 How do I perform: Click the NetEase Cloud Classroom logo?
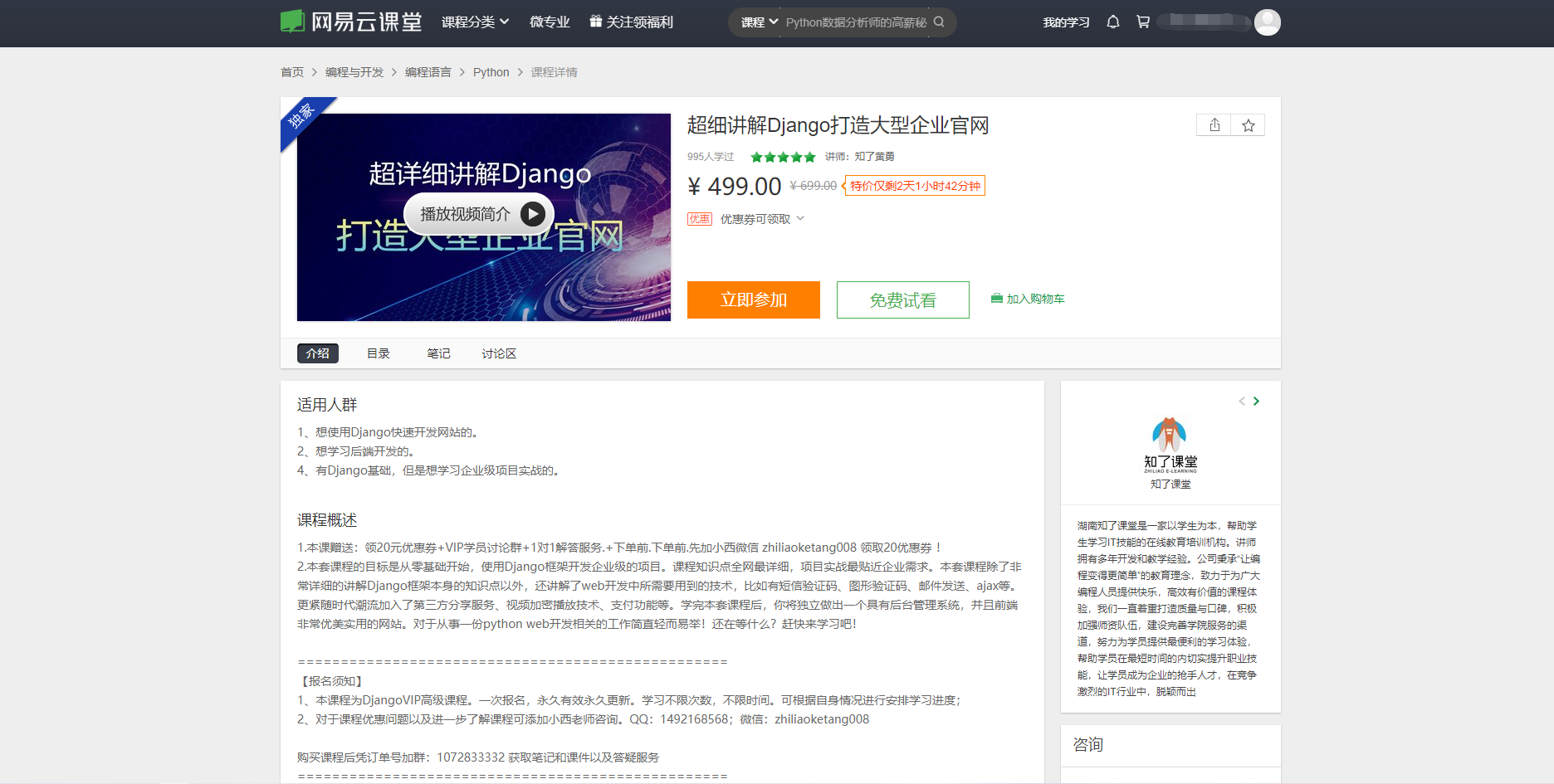click(x=351, y=22)
